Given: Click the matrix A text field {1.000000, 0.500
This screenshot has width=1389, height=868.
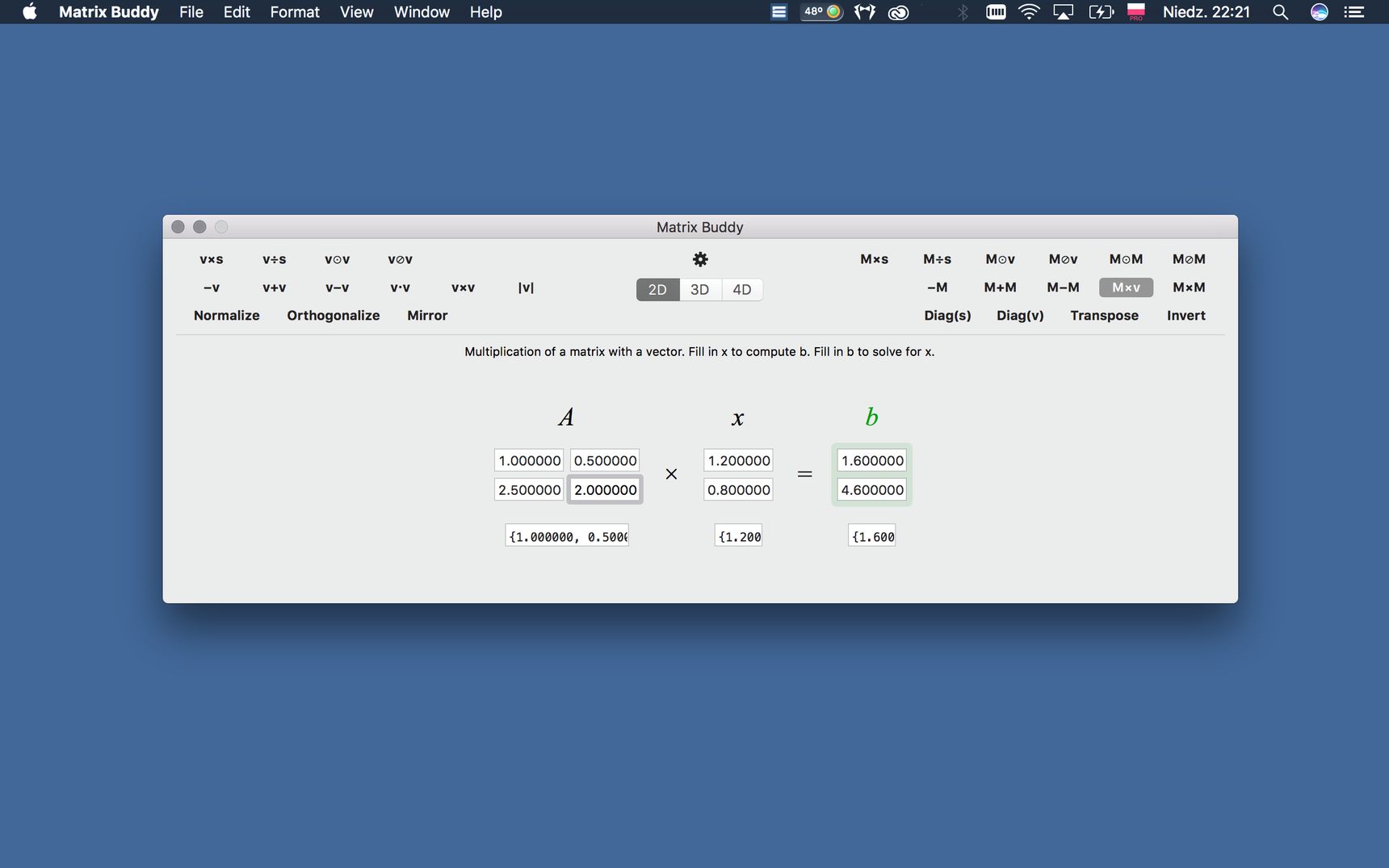Looking at the screenshot, I should tap(567, 536).
